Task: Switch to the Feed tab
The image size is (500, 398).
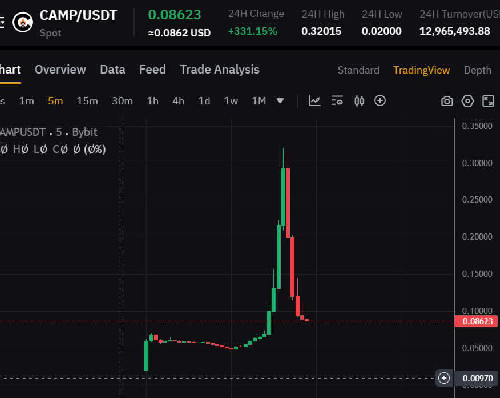Action: point(152,70)
